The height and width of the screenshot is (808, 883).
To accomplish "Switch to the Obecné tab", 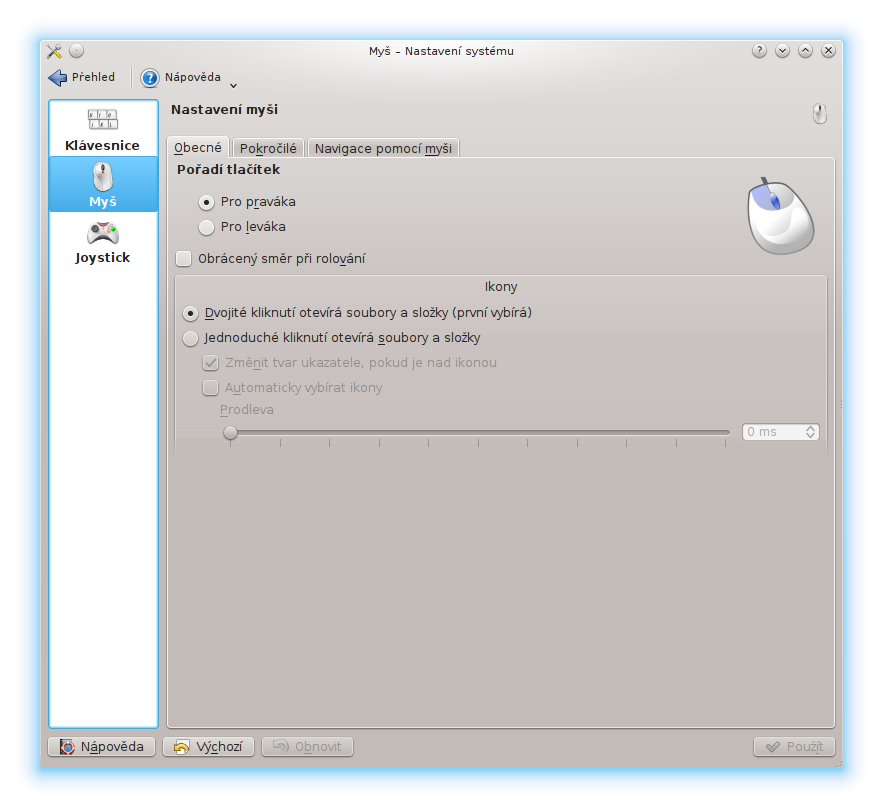I will tap(198, 148).
